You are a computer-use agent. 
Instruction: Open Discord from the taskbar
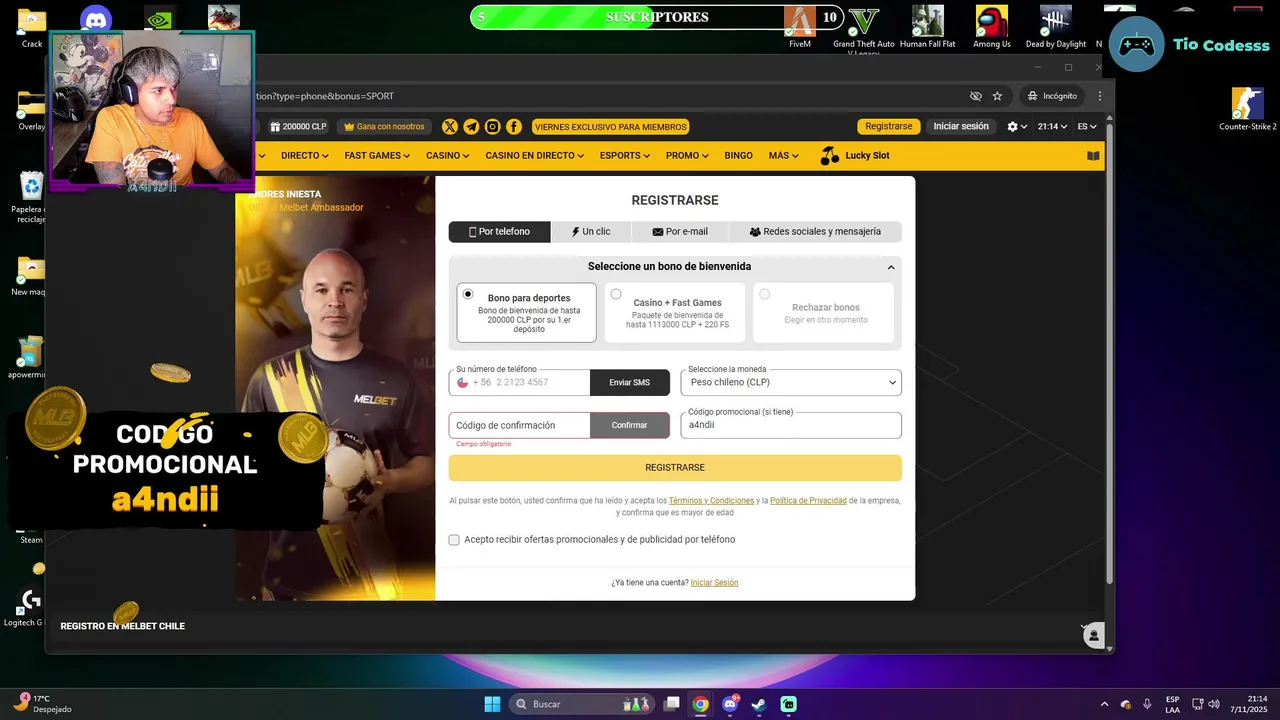tap(730, 704)
